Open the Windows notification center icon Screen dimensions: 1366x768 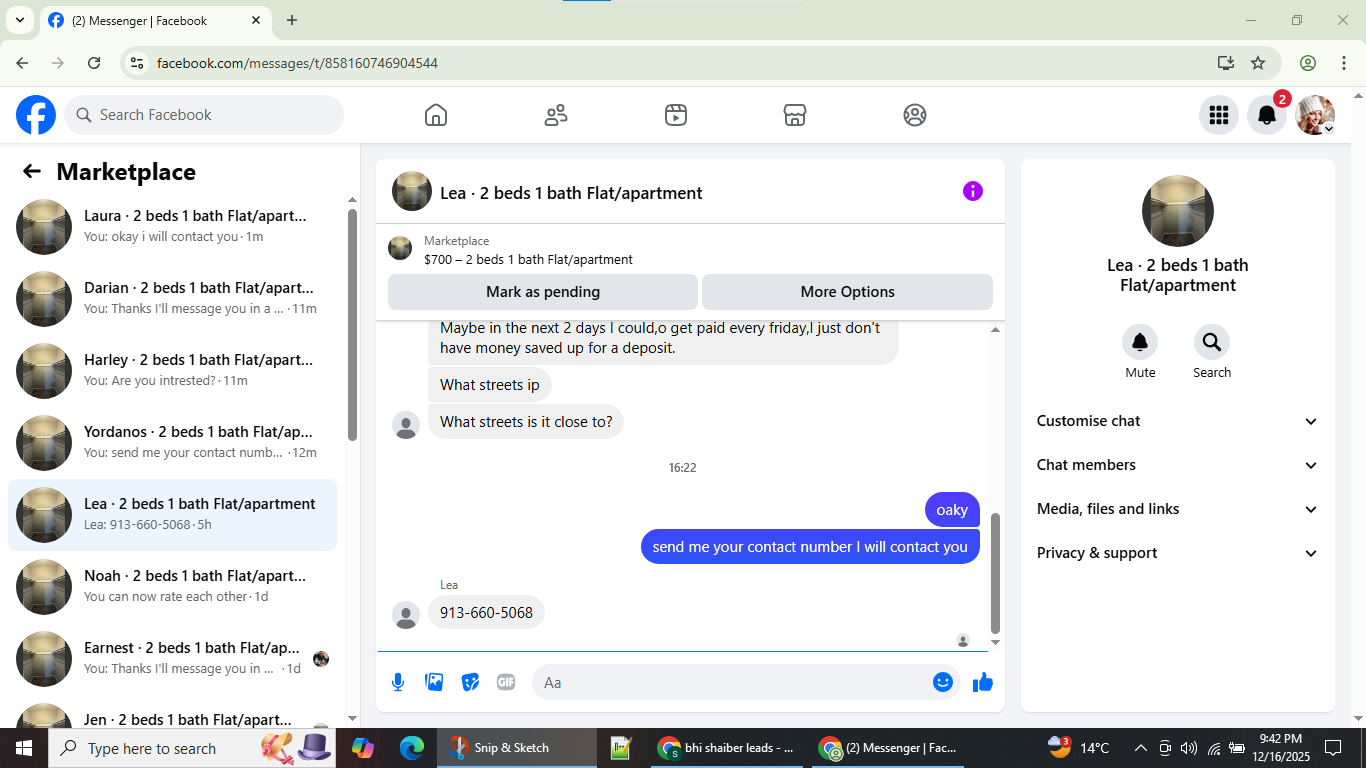tap(1333, 748)
